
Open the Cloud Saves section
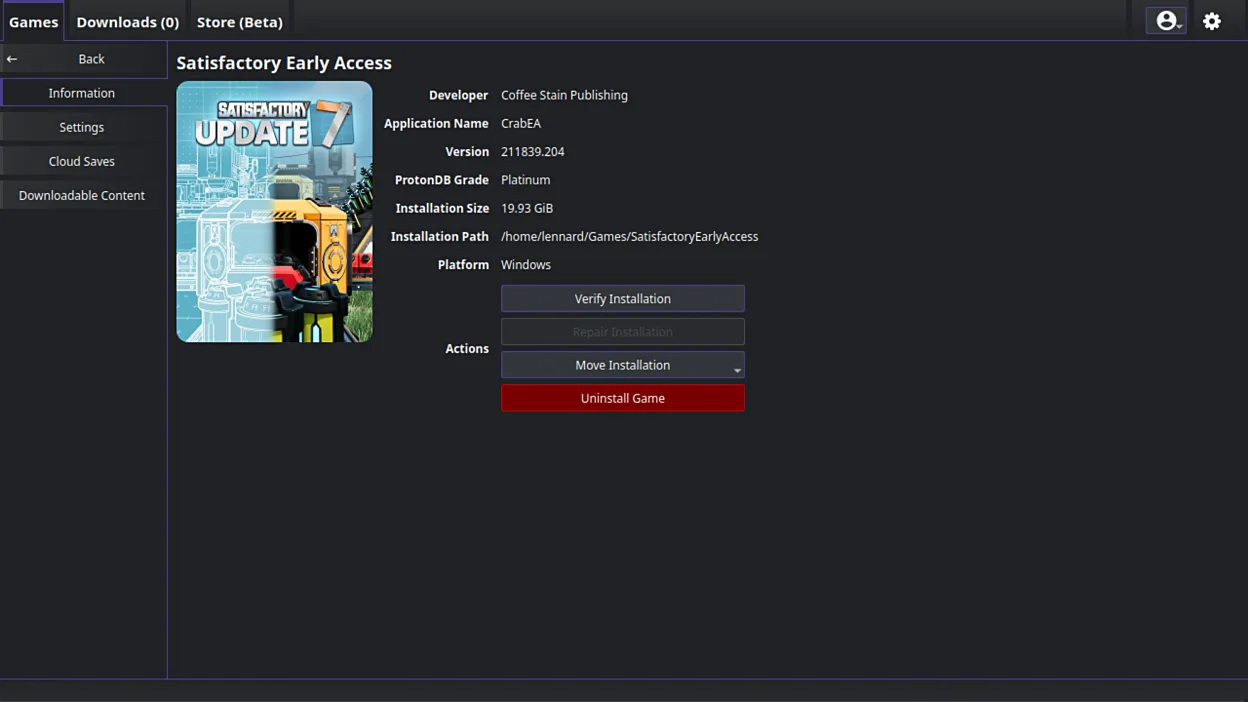81,161
